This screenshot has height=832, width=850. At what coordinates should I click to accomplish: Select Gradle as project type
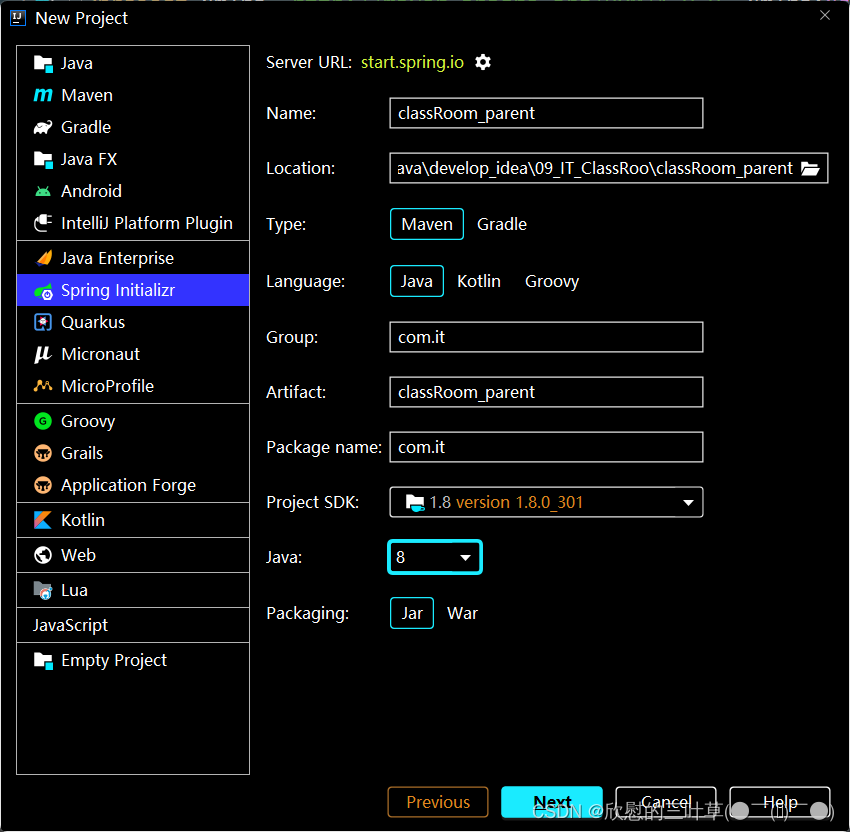(x=501, y=224)
